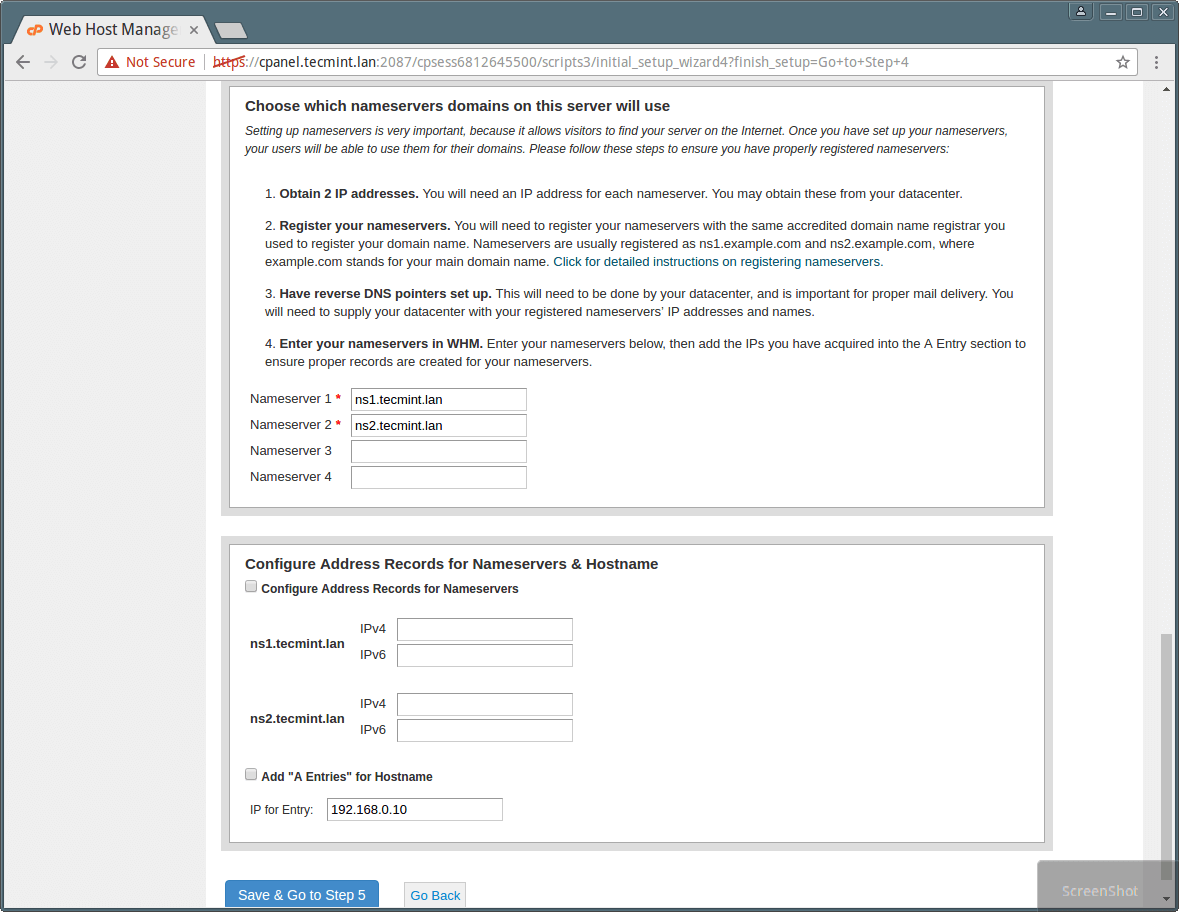Focus the Nameserver 1 field
This screenshot has height=912, width=1179.
tap(438, 399)
